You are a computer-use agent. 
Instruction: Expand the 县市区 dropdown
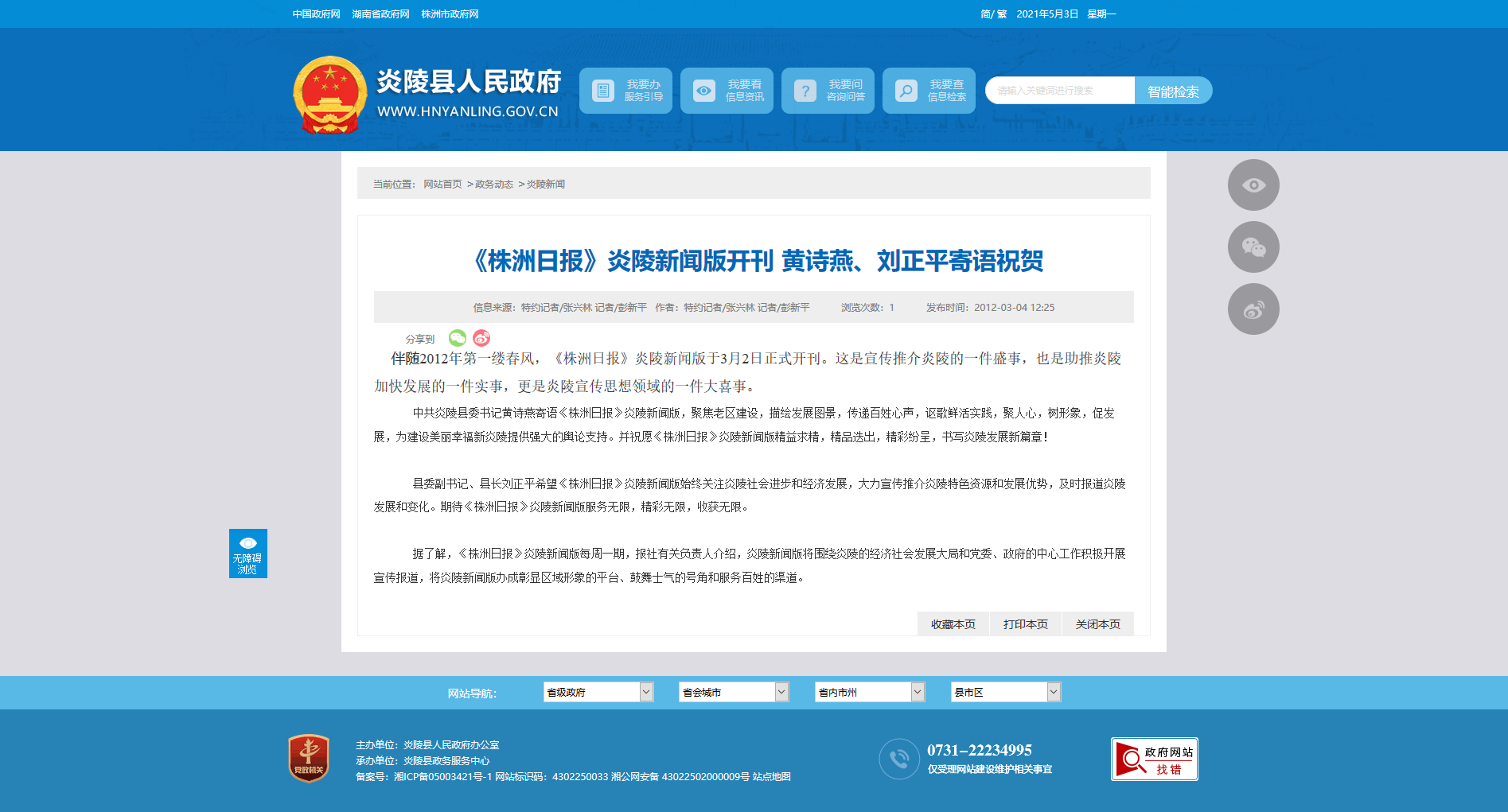pyautogui.click(x=1006, y=692)
